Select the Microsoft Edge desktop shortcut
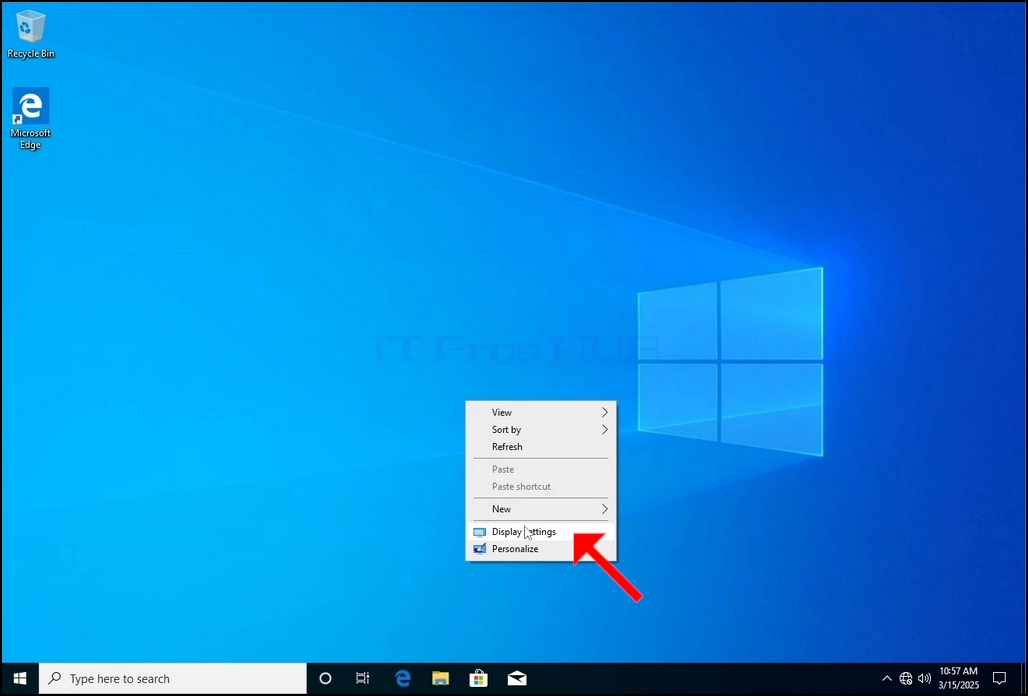The width and height of the screenshot is (1028, 696). 30,119
